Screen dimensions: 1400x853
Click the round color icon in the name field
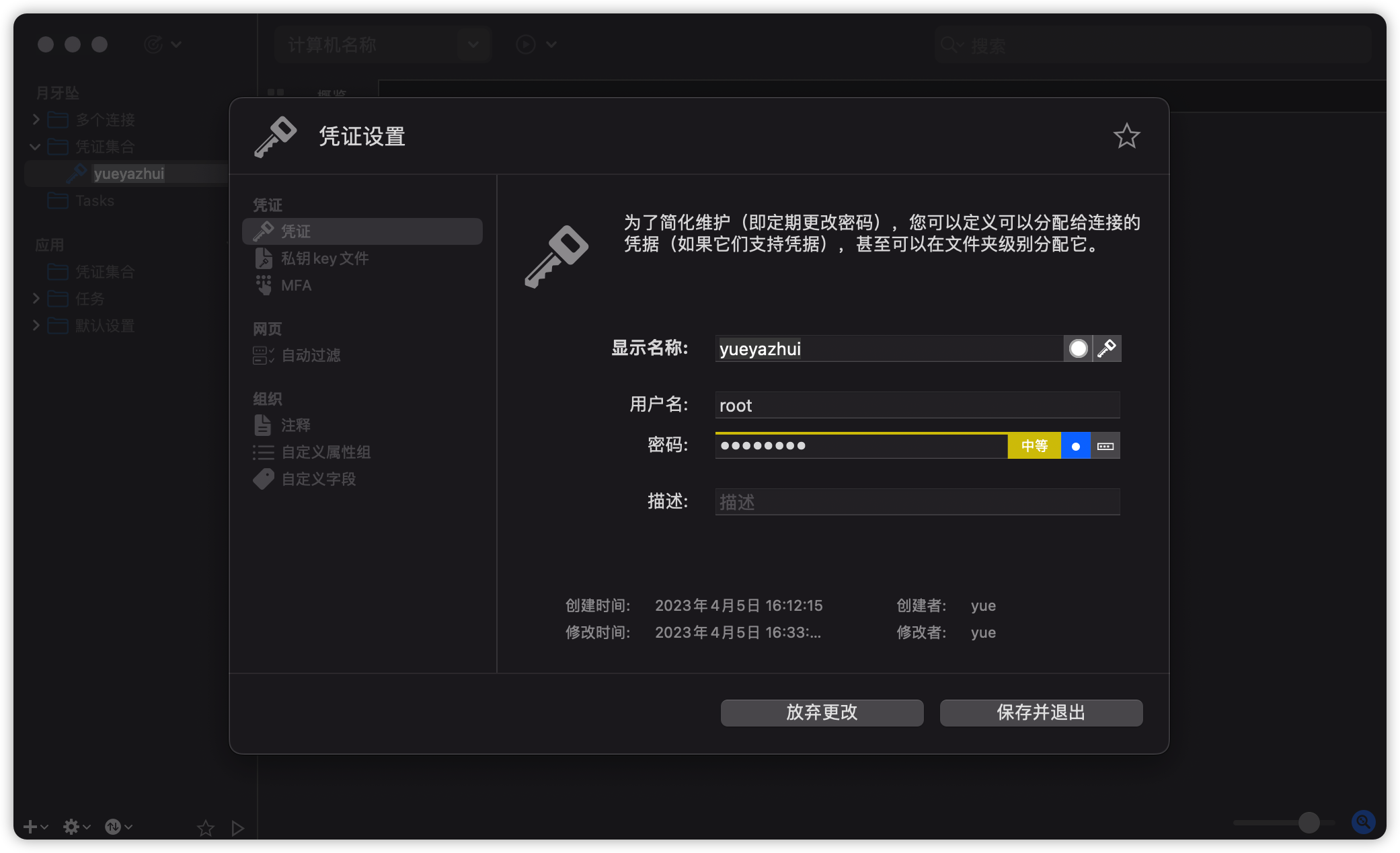(x=1078, y=348)
